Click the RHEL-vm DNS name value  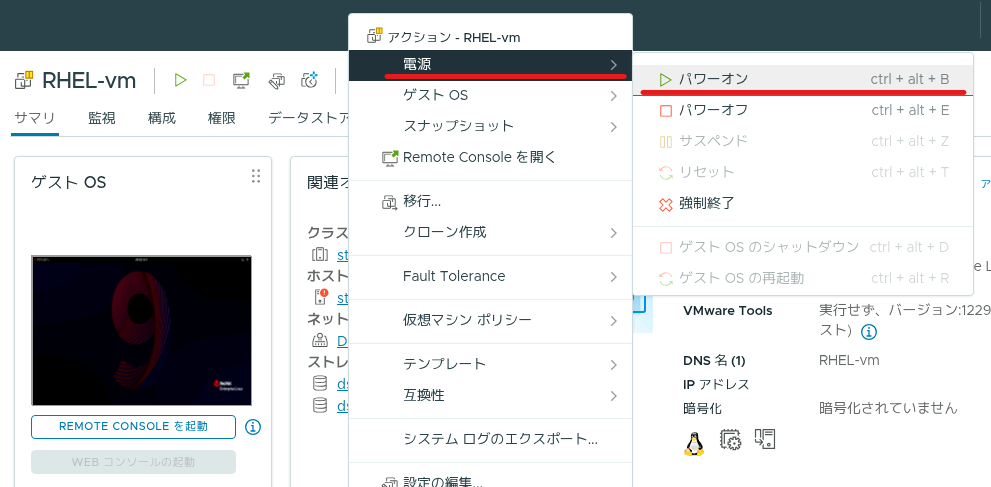tap(849, 361)
